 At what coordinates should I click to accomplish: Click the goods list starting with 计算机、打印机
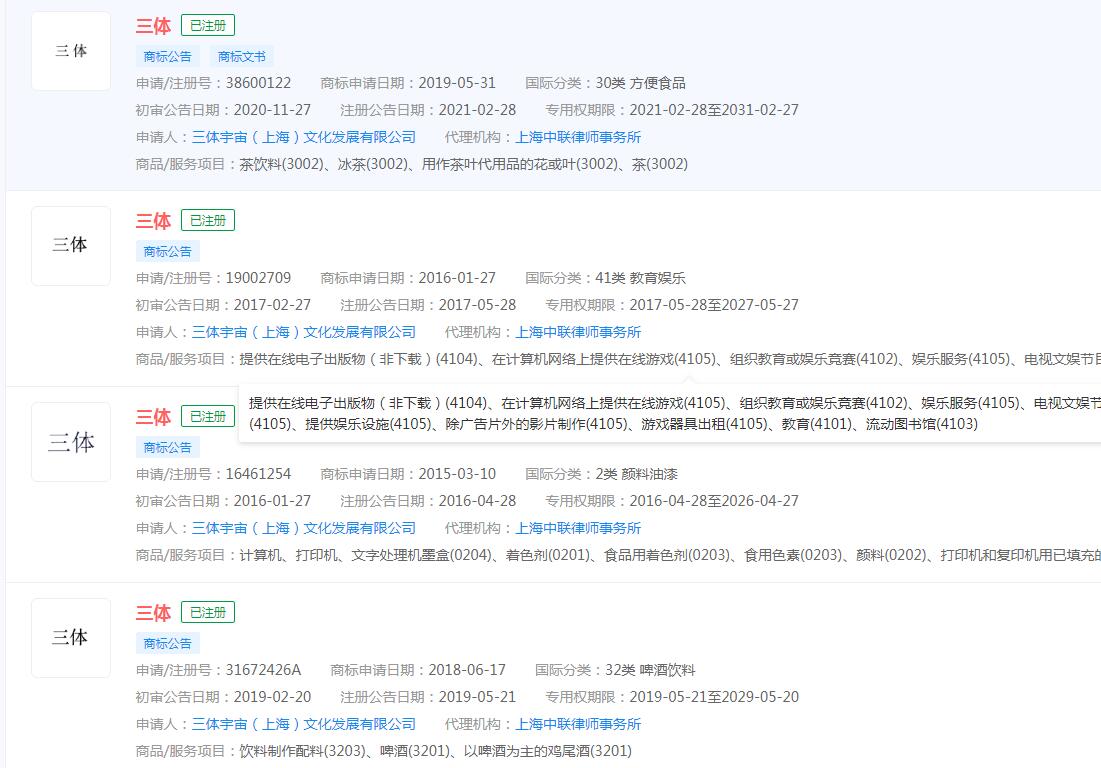[x=670, y=555]
